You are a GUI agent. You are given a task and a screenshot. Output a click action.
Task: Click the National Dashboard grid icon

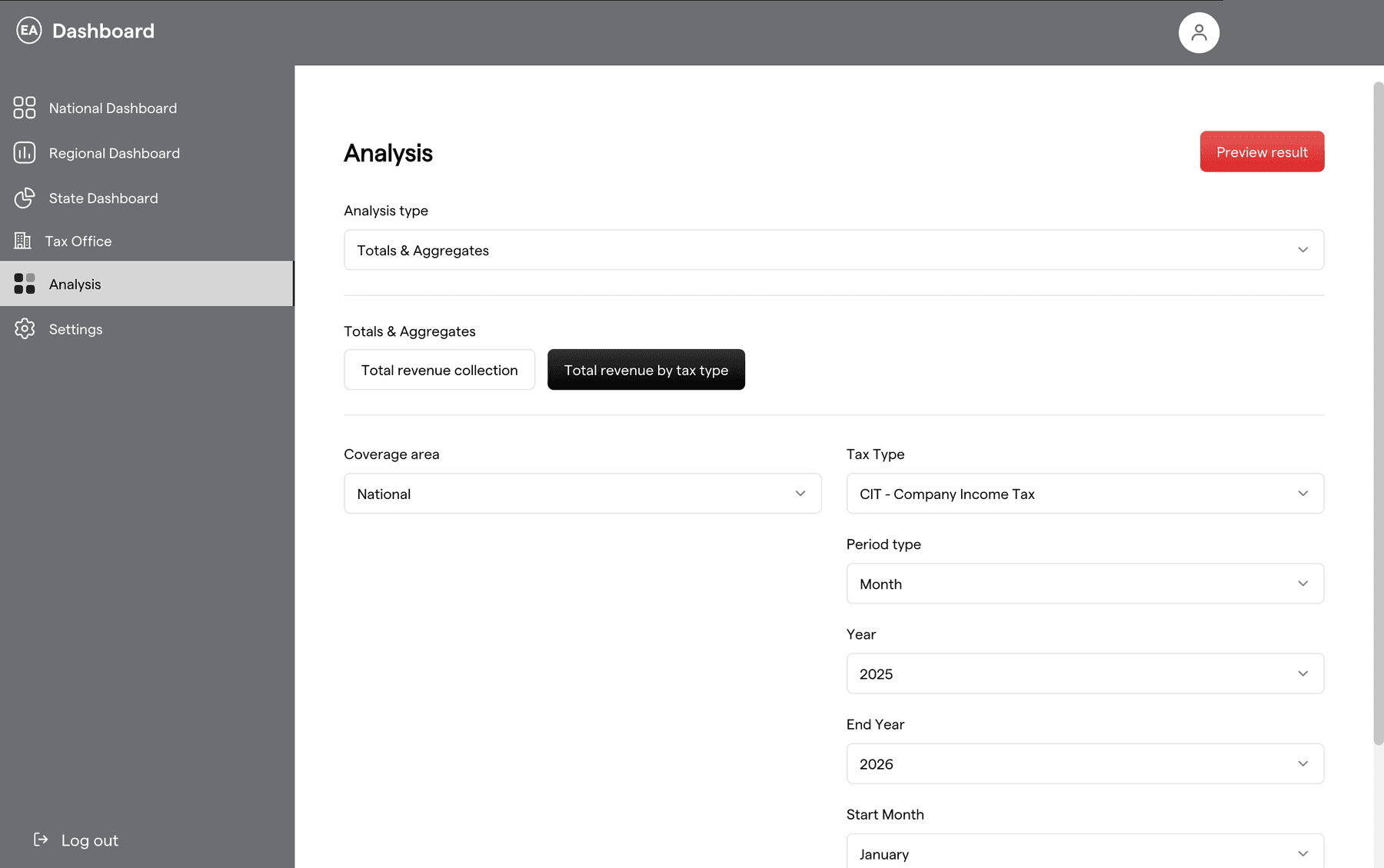click(x=25, y=108)
